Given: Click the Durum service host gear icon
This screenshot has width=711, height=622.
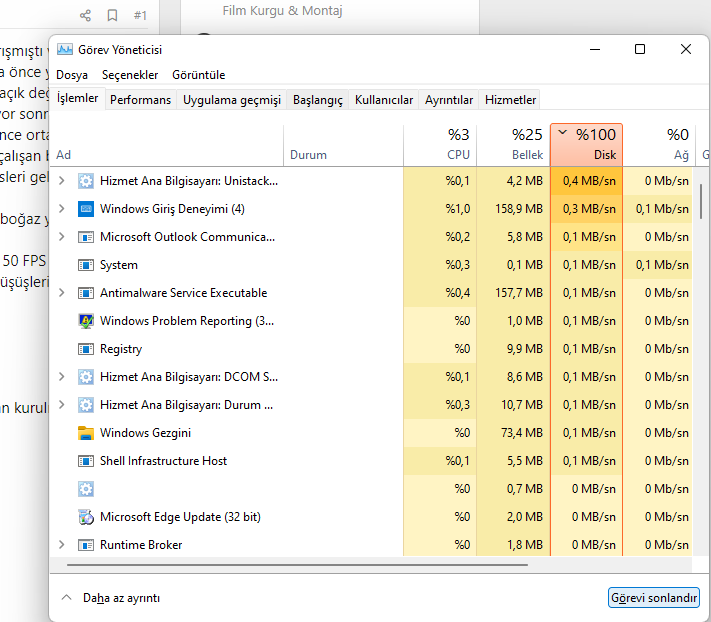Looking at the screenshot, I should [86, 405].
